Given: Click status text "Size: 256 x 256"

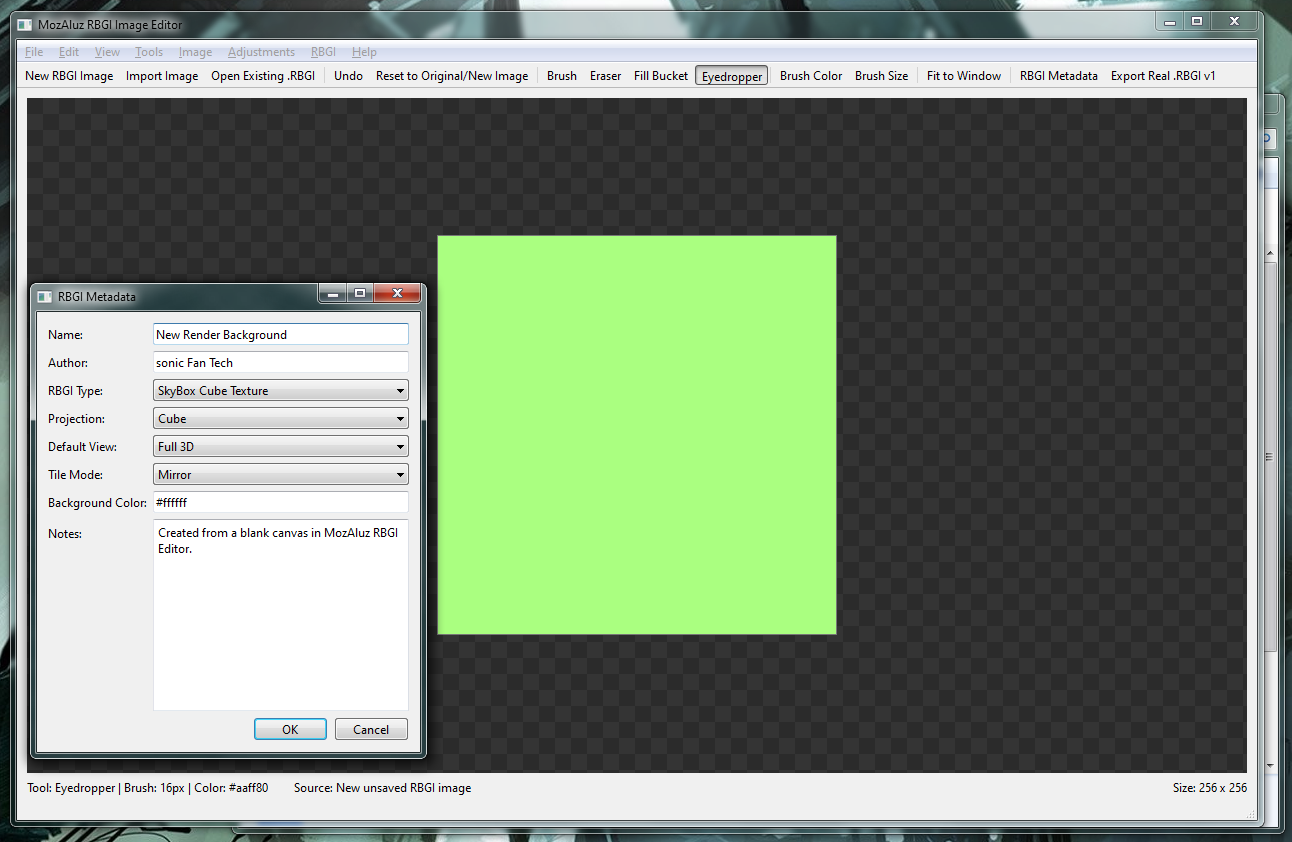Looking at the screenshot, I should [1210, 788].
